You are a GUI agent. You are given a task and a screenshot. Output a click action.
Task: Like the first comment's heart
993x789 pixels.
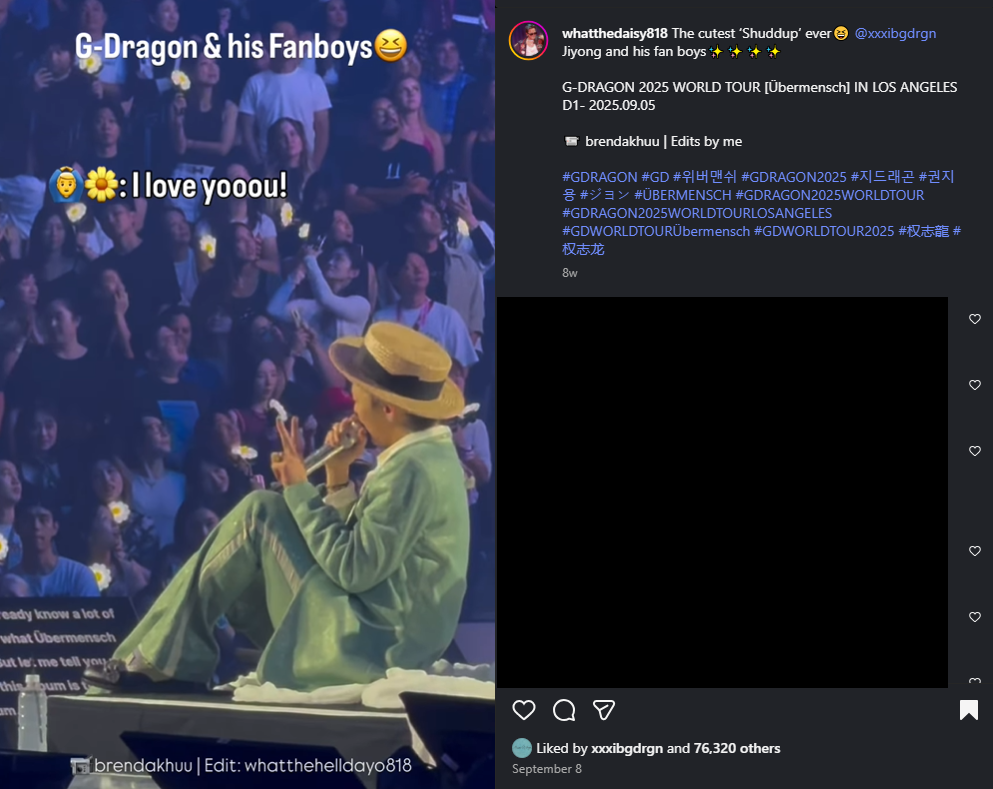tap(975, 319)
